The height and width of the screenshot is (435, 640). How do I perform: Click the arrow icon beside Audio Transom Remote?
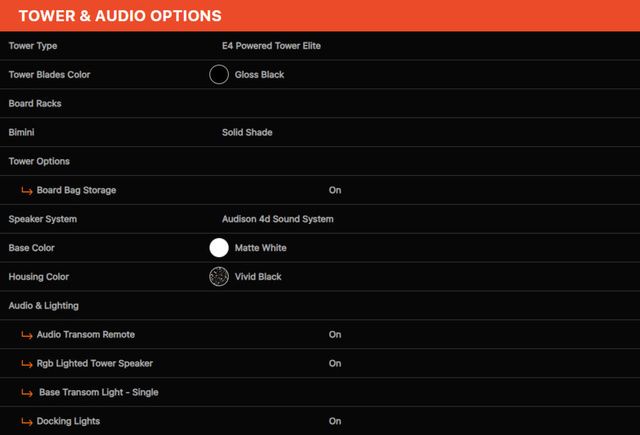click(27, 335)
